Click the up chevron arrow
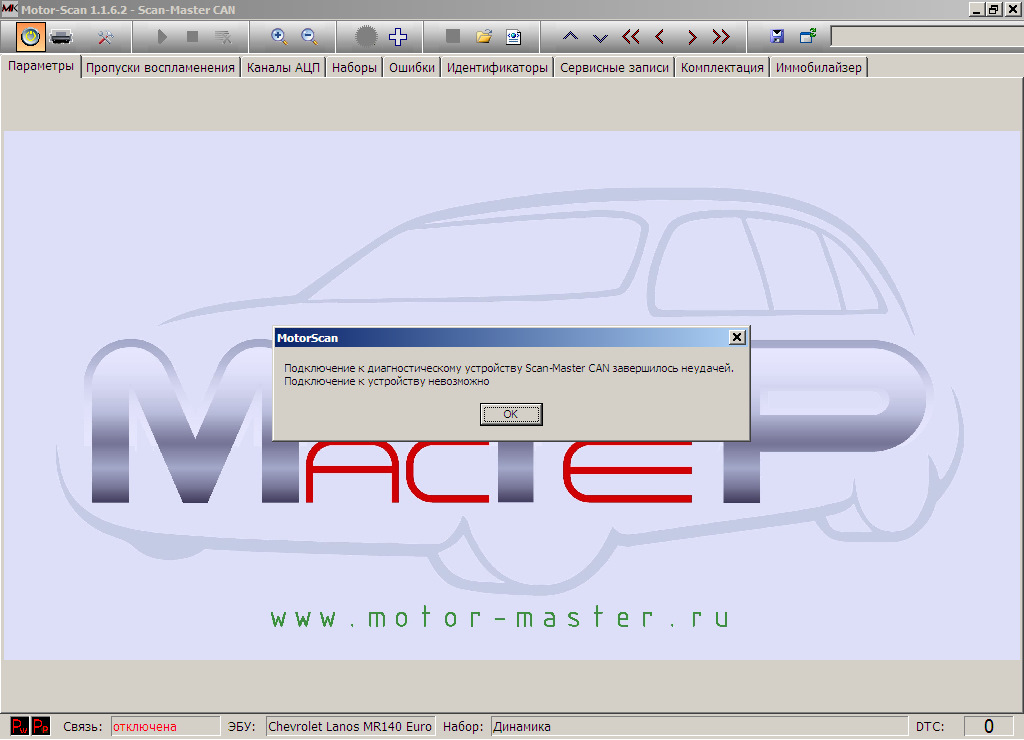The width and height of the screenshot is (1024, 740). coord(570,37)
